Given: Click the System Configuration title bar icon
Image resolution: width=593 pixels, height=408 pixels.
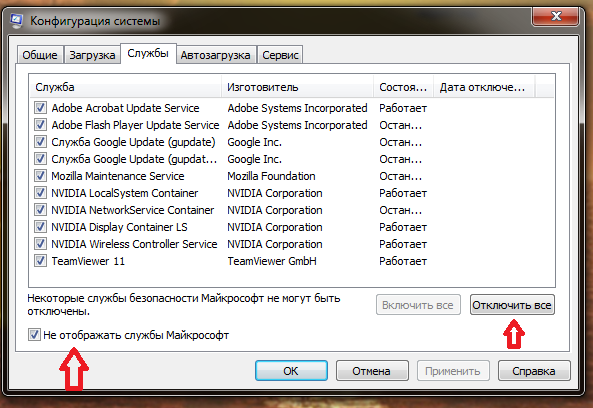Looking at the screenshot, I should [16, 21].
